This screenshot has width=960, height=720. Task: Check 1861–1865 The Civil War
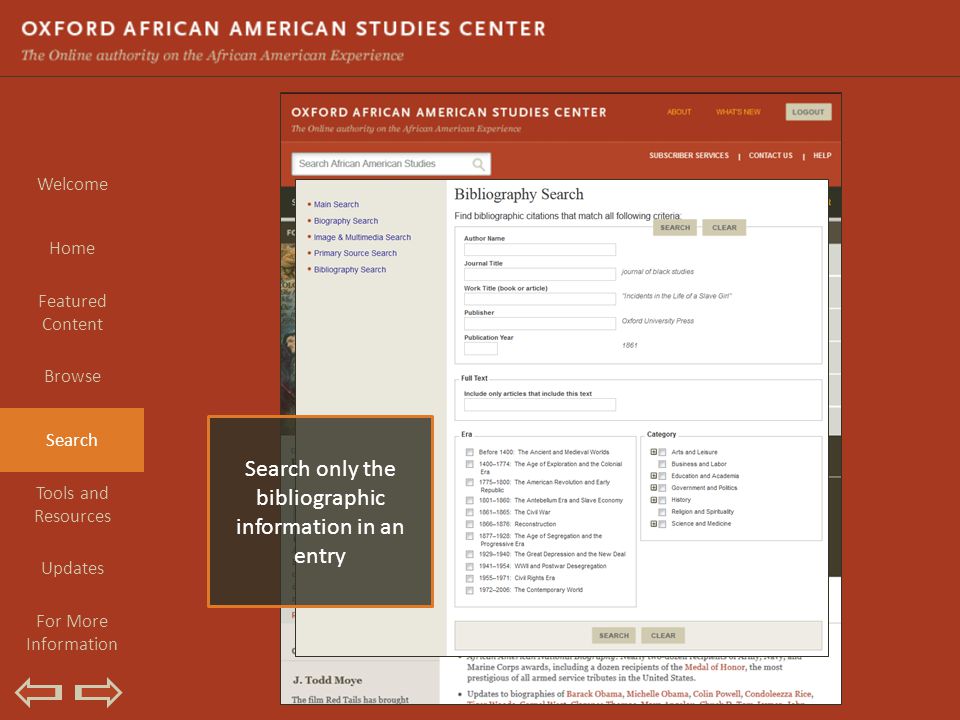point(470,512)
